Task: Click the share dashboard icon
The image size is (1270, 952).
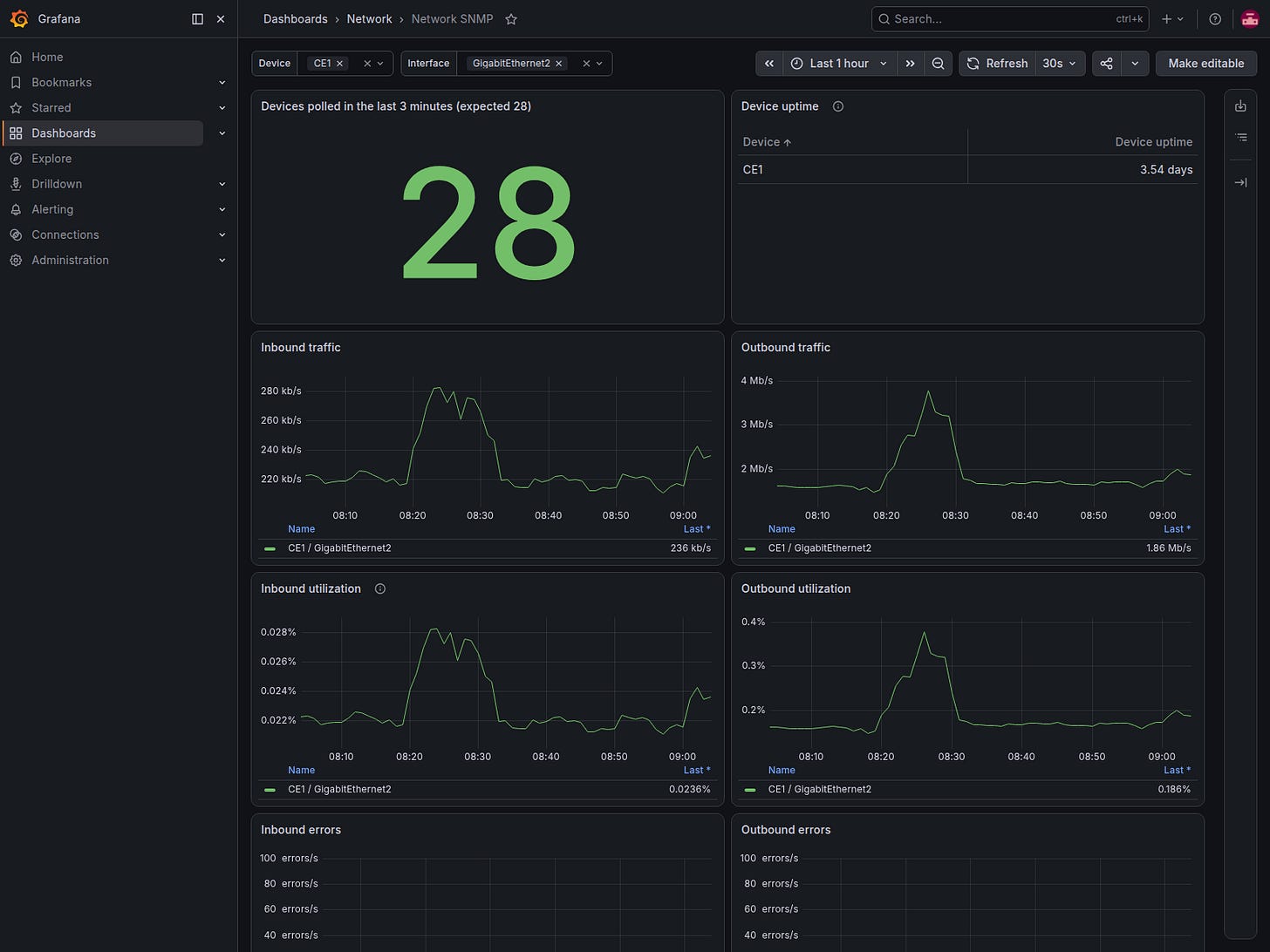Action: click(x=1106, y=63)
